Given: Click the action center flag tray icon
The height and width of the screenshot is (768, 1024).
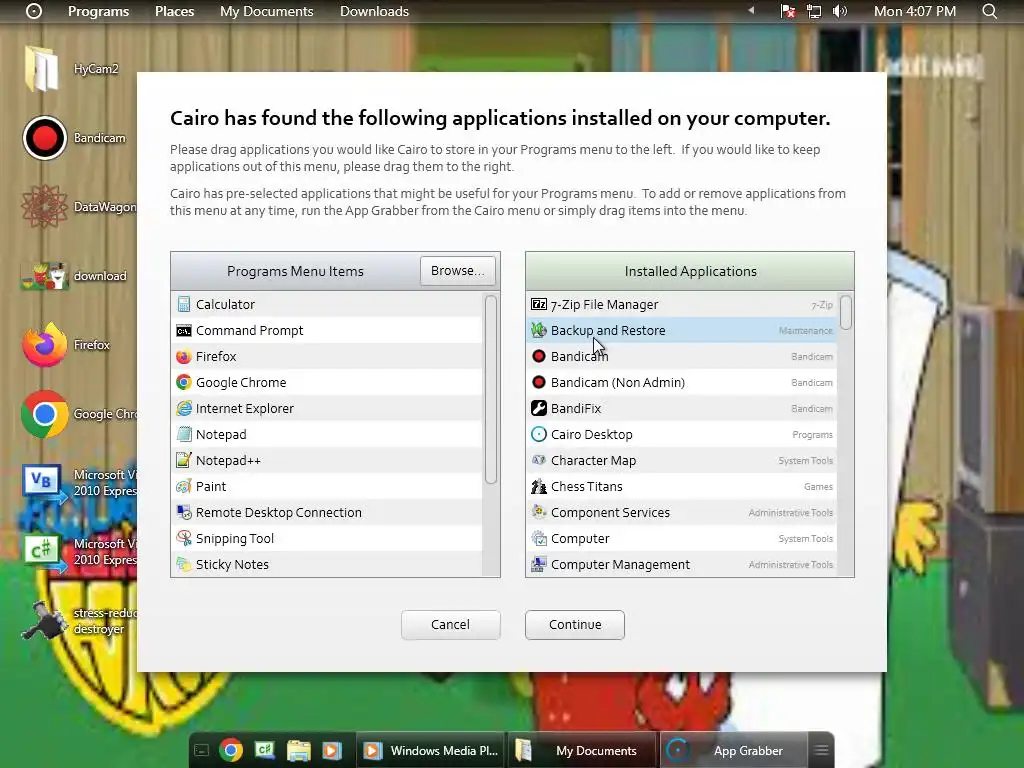Looking at the screenshot, I should point(788,11).
